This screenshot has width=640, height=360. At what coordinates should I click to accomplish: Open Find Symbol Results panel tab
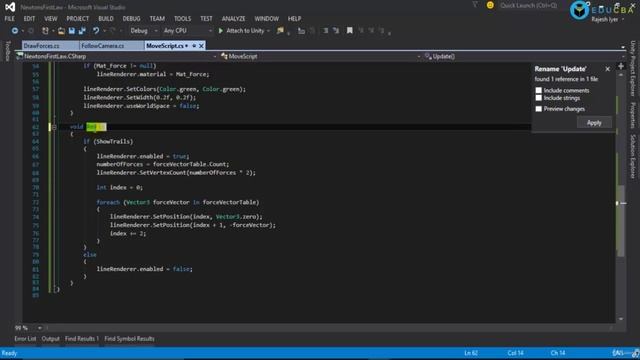click(x=129, y=339)
